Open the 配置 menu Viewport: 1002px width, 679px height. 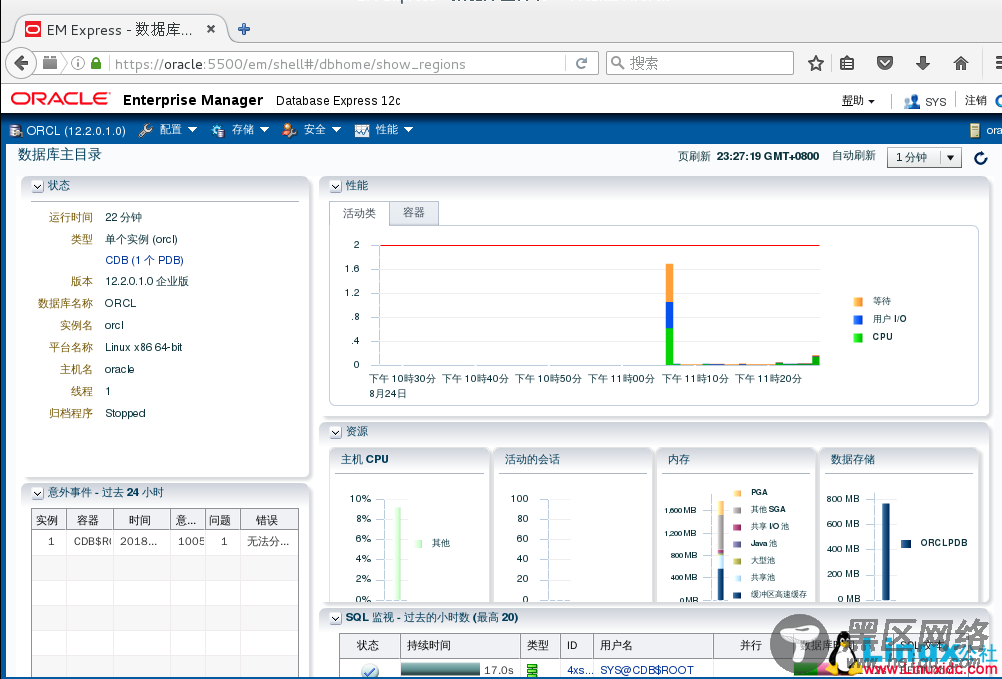(177, 130)
